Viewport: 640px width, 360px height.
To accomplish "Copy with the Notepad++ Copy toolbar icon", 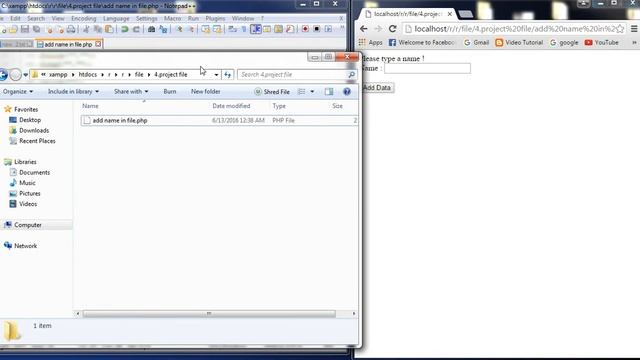I will coord(98,29).
